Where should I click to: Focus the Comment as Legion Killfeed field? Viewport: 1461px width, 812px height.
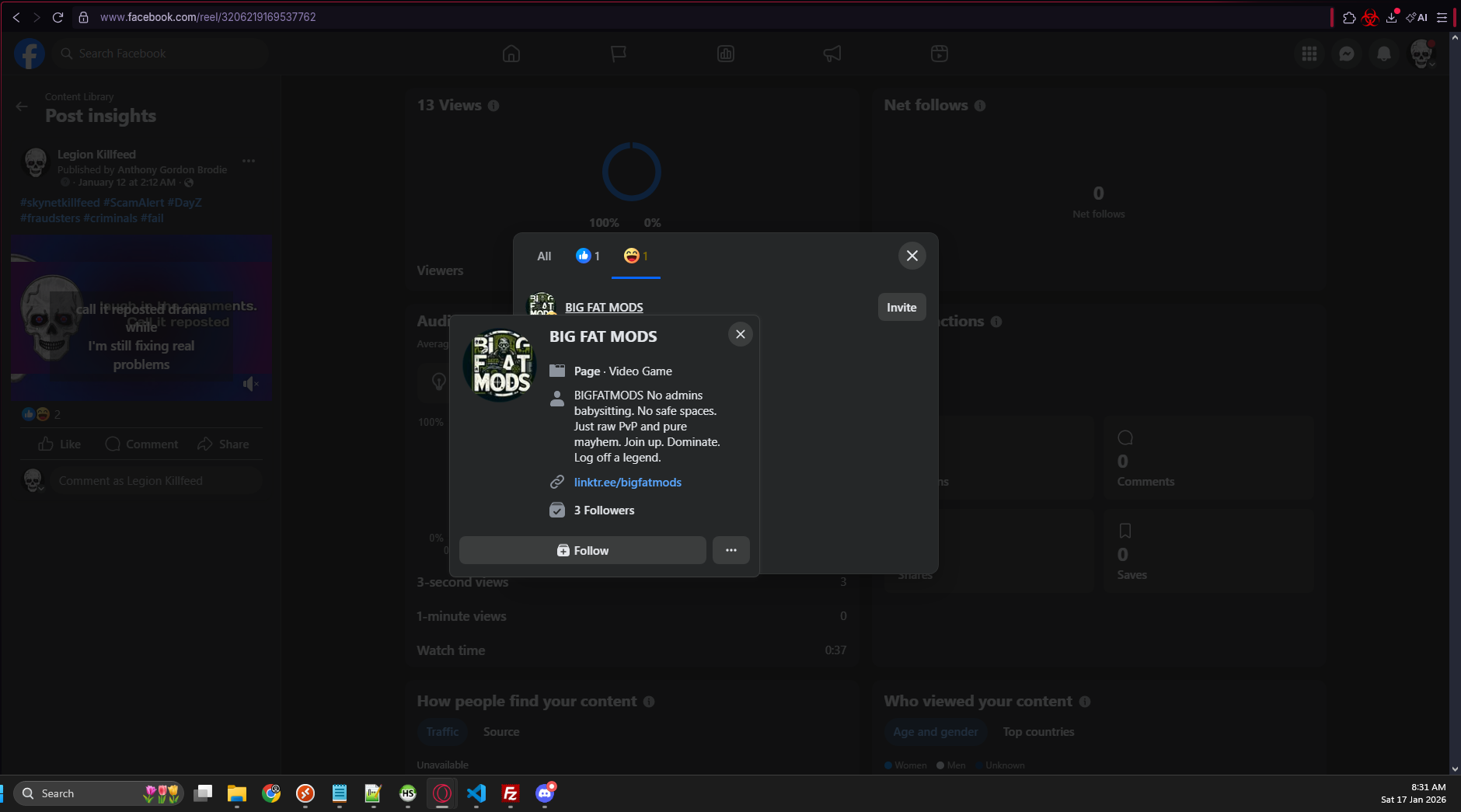click(x=156, y=481)
